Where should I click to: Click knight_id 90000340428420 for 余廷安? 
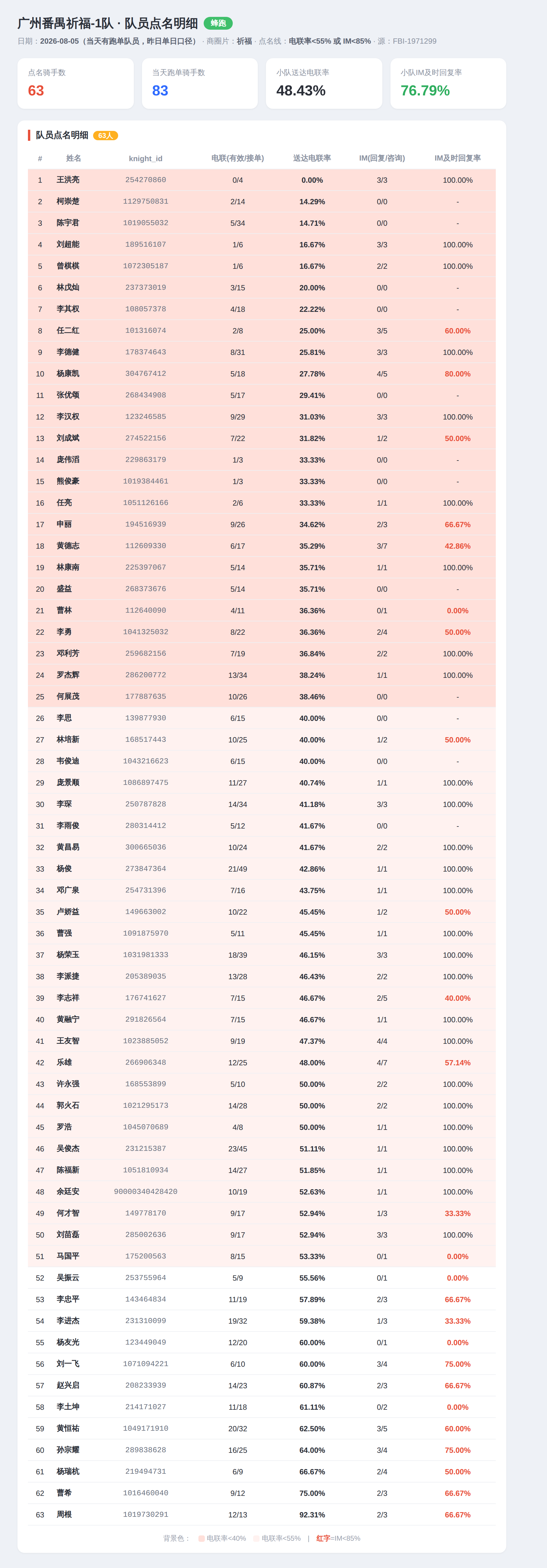pos(145,1191)
